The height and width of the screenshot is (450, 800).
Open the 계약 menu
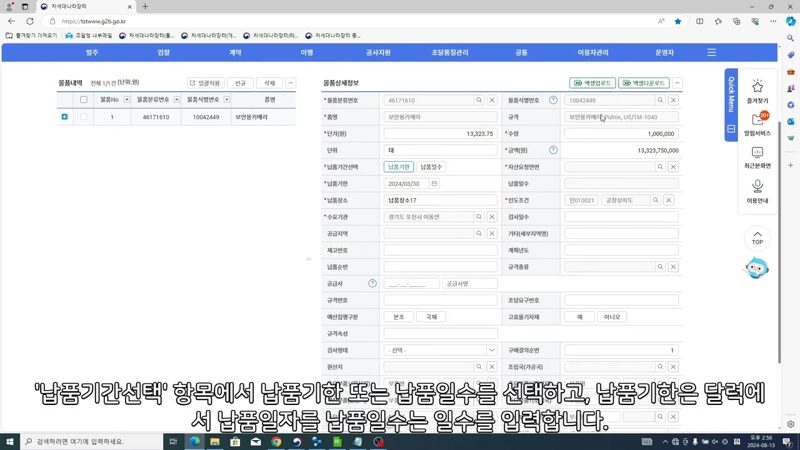point(235,53)
